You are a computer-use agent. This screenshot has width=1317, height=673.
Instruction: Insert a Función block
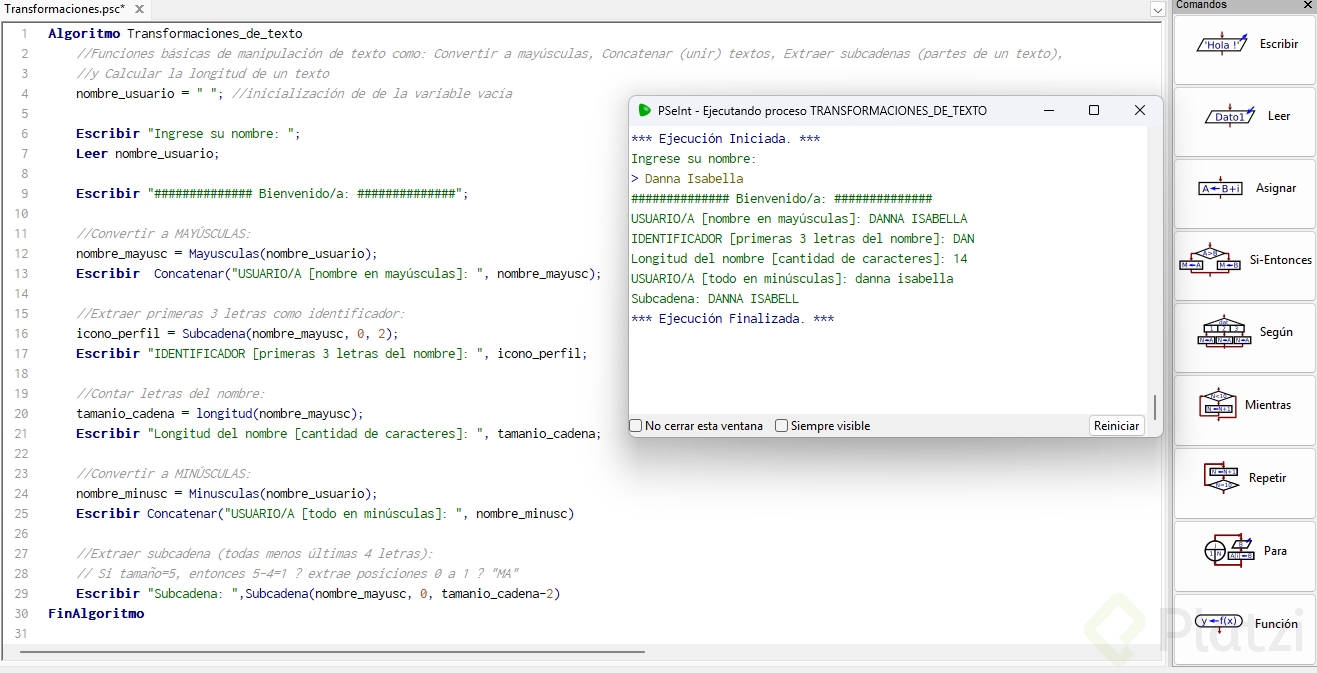pos(1244,624)
